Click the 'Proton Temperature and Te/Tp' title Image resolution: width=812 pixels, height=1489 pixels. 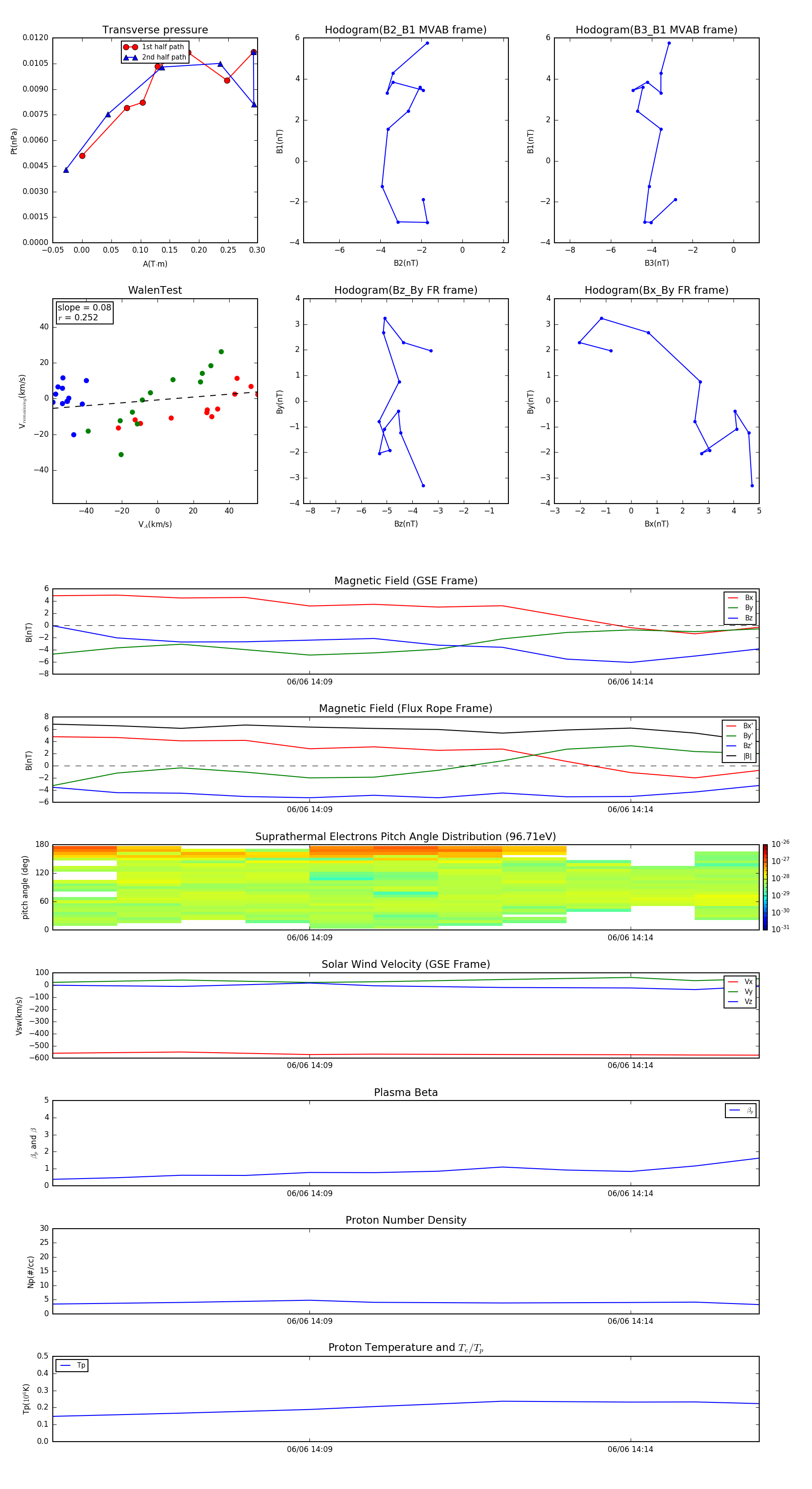pos(406,1348)
